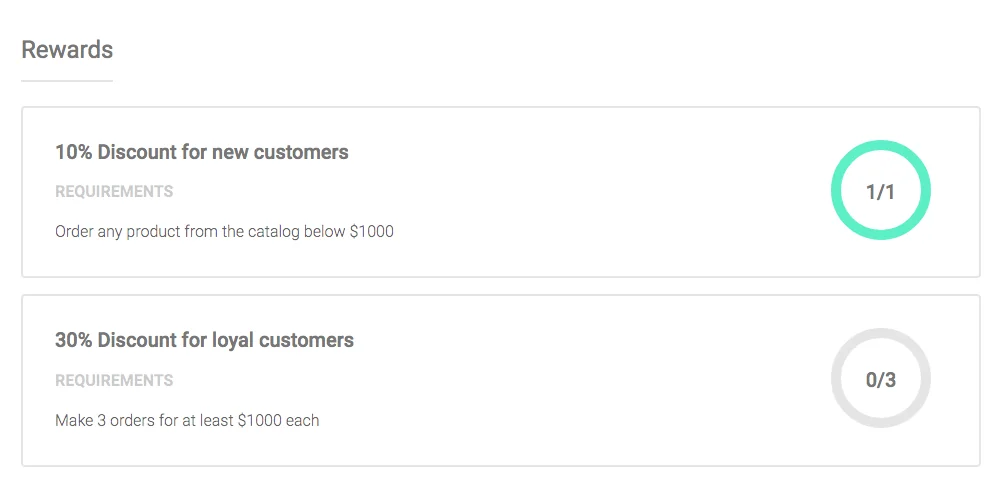Click '$1000' in the new customers requirement
The image size is (1005, 502).
tap(371, 232)
